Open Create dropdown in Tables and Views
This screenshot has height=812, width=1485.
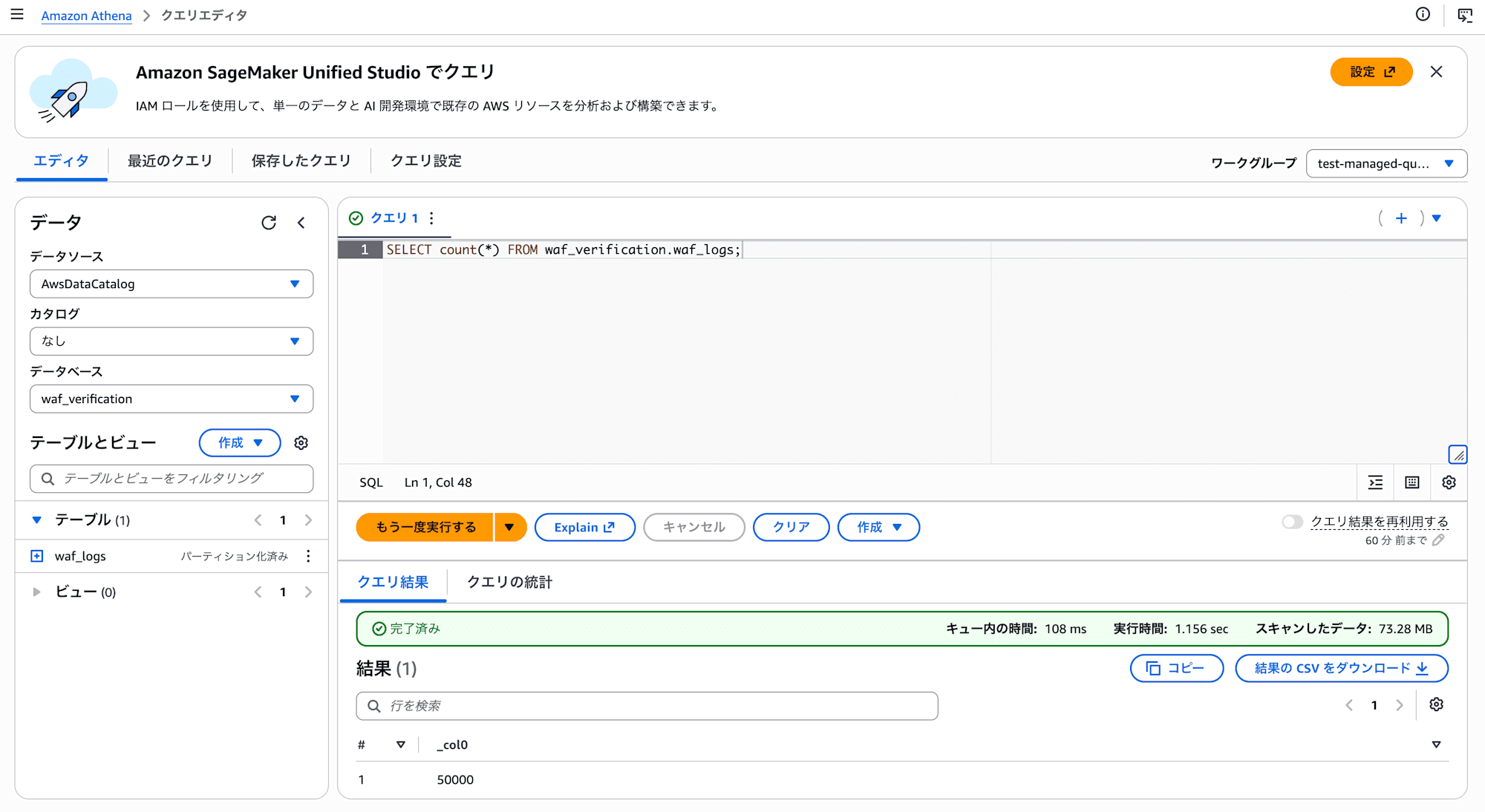coord(240,443)
